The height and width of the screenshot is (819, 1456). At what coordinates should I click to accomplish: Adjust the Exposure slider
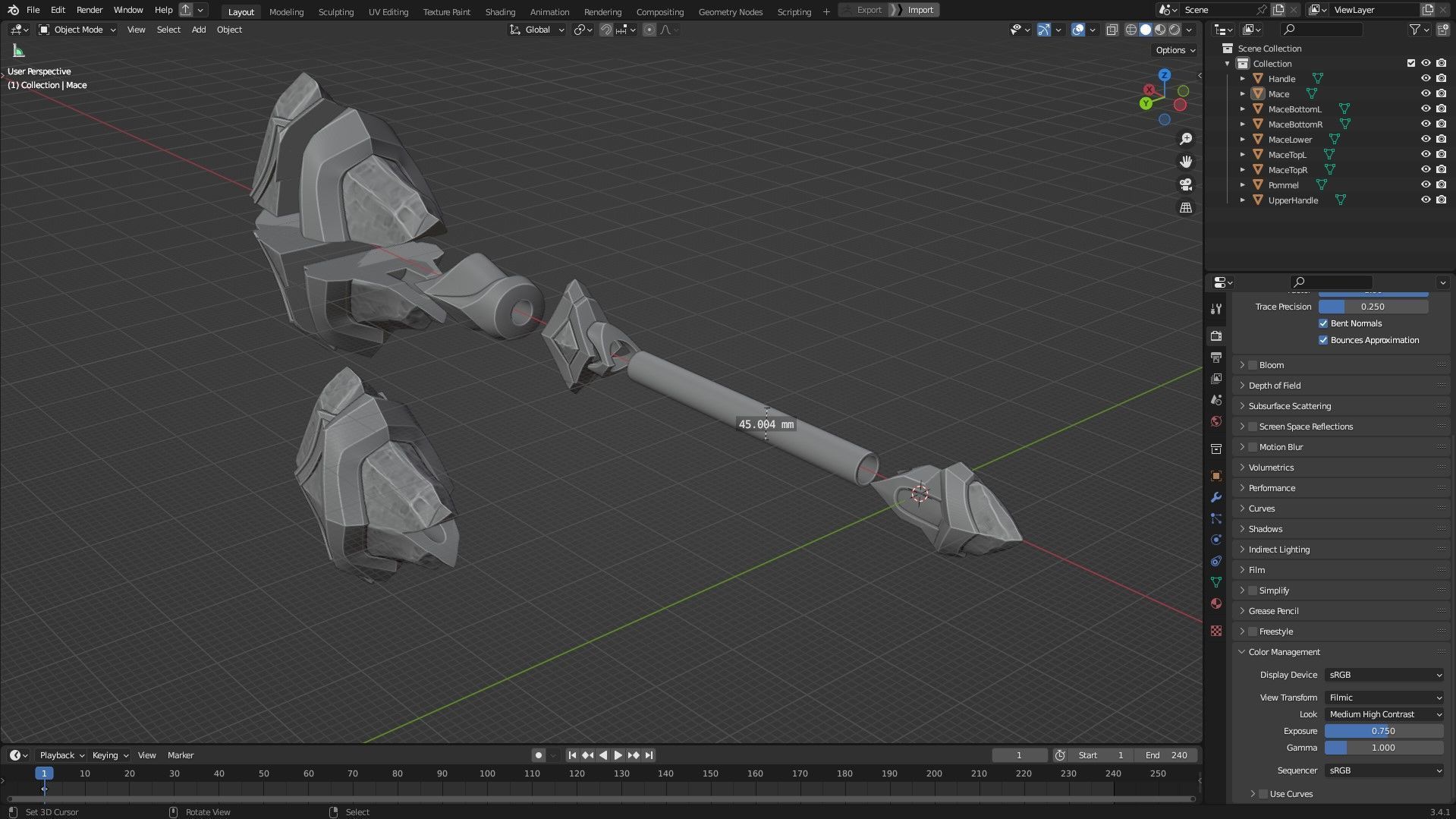tap(1384, 731)
